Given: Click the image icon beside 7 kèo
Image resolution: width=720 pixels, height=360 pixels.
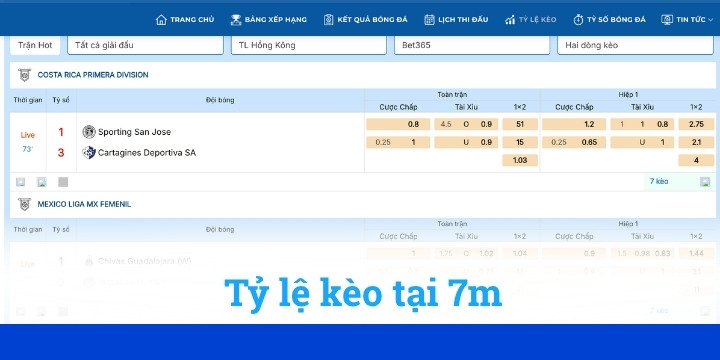Looking at the screenshot, I should [705, 182].
